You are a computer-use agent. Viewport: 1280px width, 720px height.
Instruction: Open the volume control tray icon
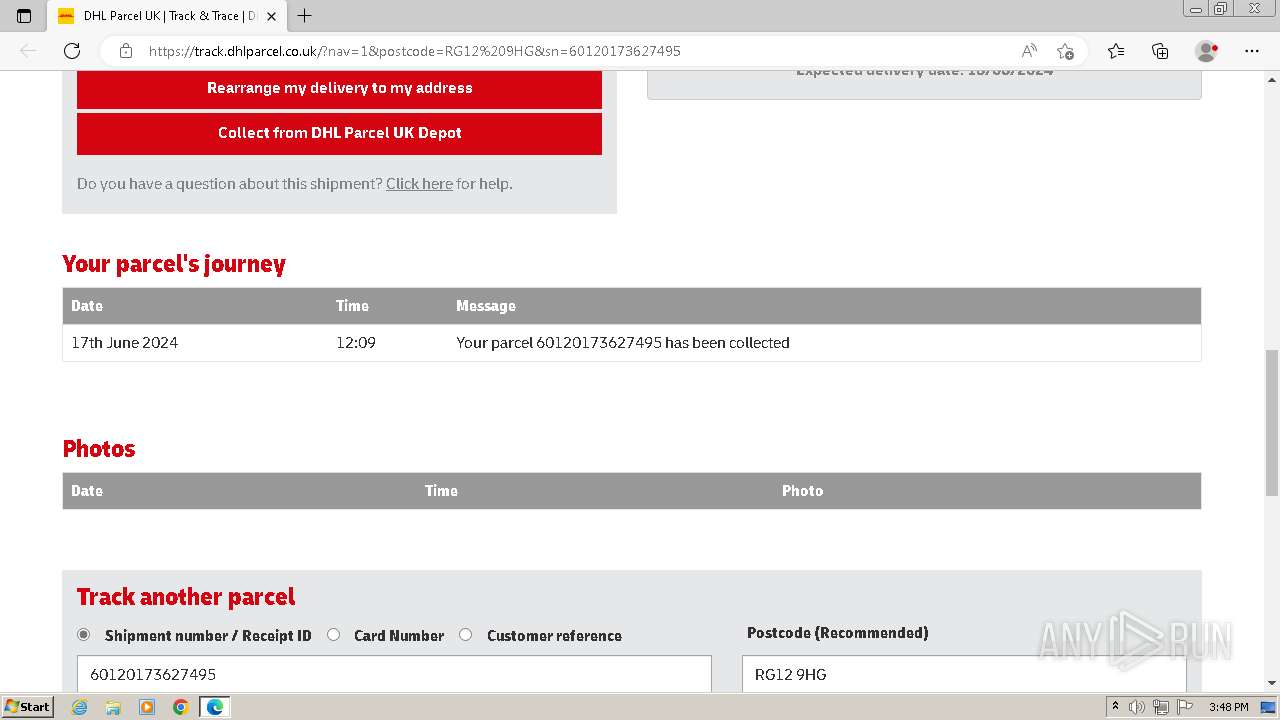tap(1137, 707)
